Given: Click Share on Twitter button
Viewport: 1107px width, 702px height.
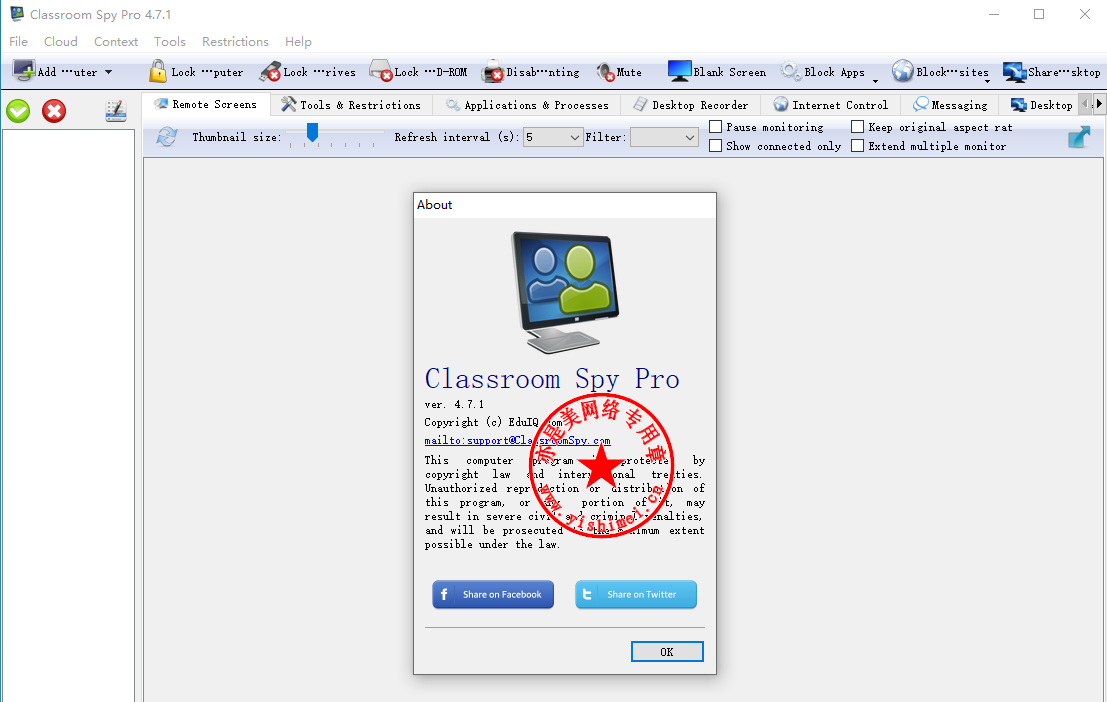Looking at the screenshot, I should click(x=636, y=595).
